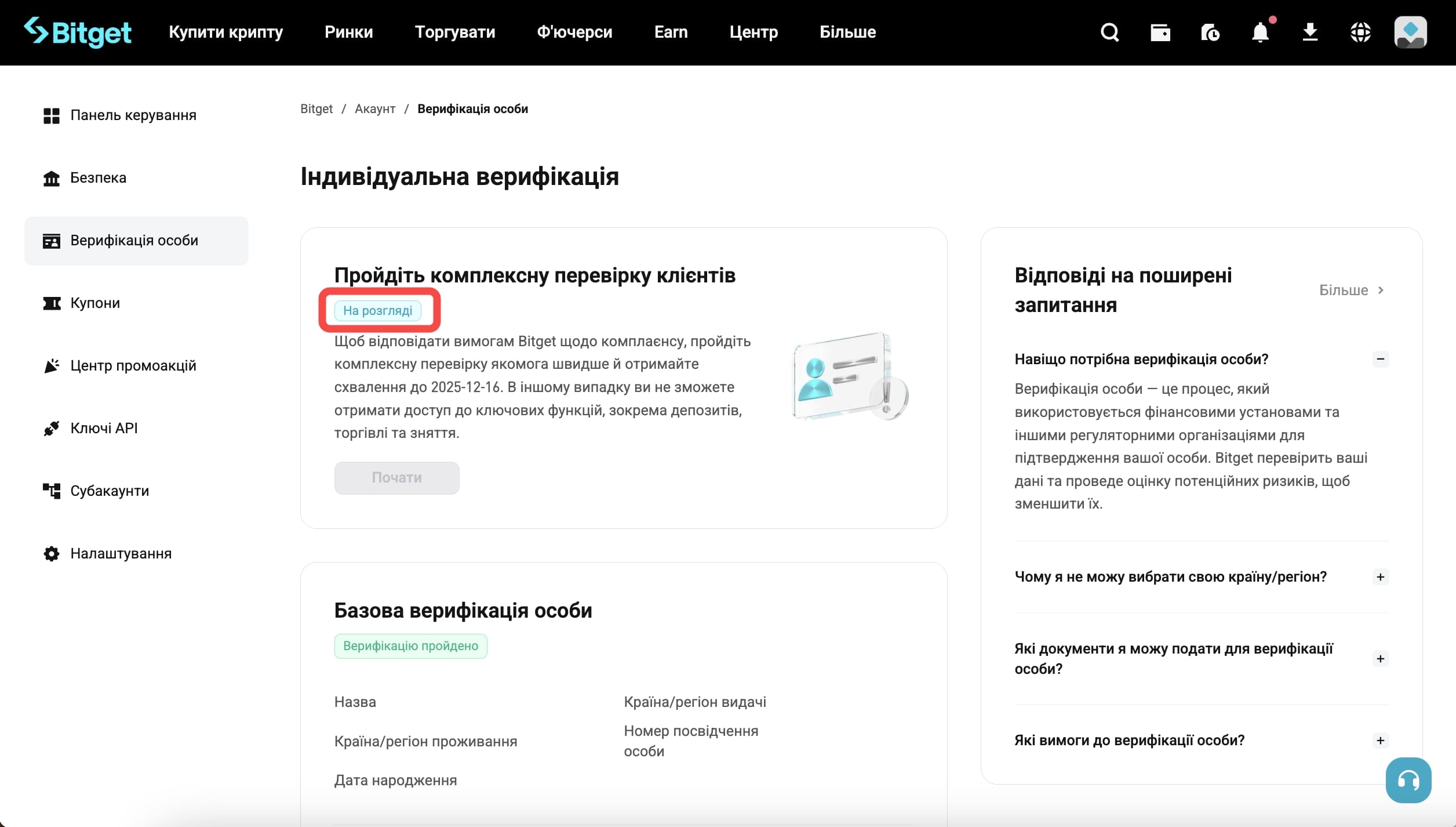Open your account avatar in top-right corner
1456x827 pixels.
(1411, 32)
